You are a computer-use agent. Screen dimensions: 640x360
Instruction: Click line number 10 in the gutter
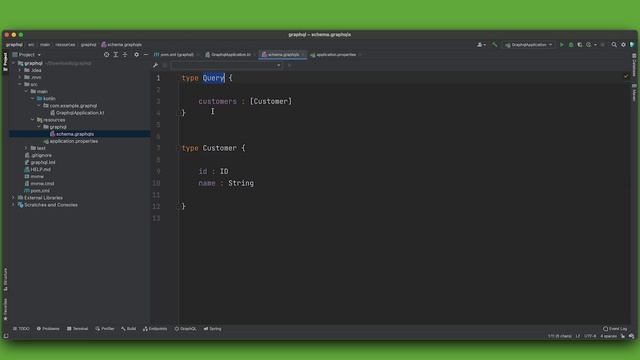tap(156, 183)
